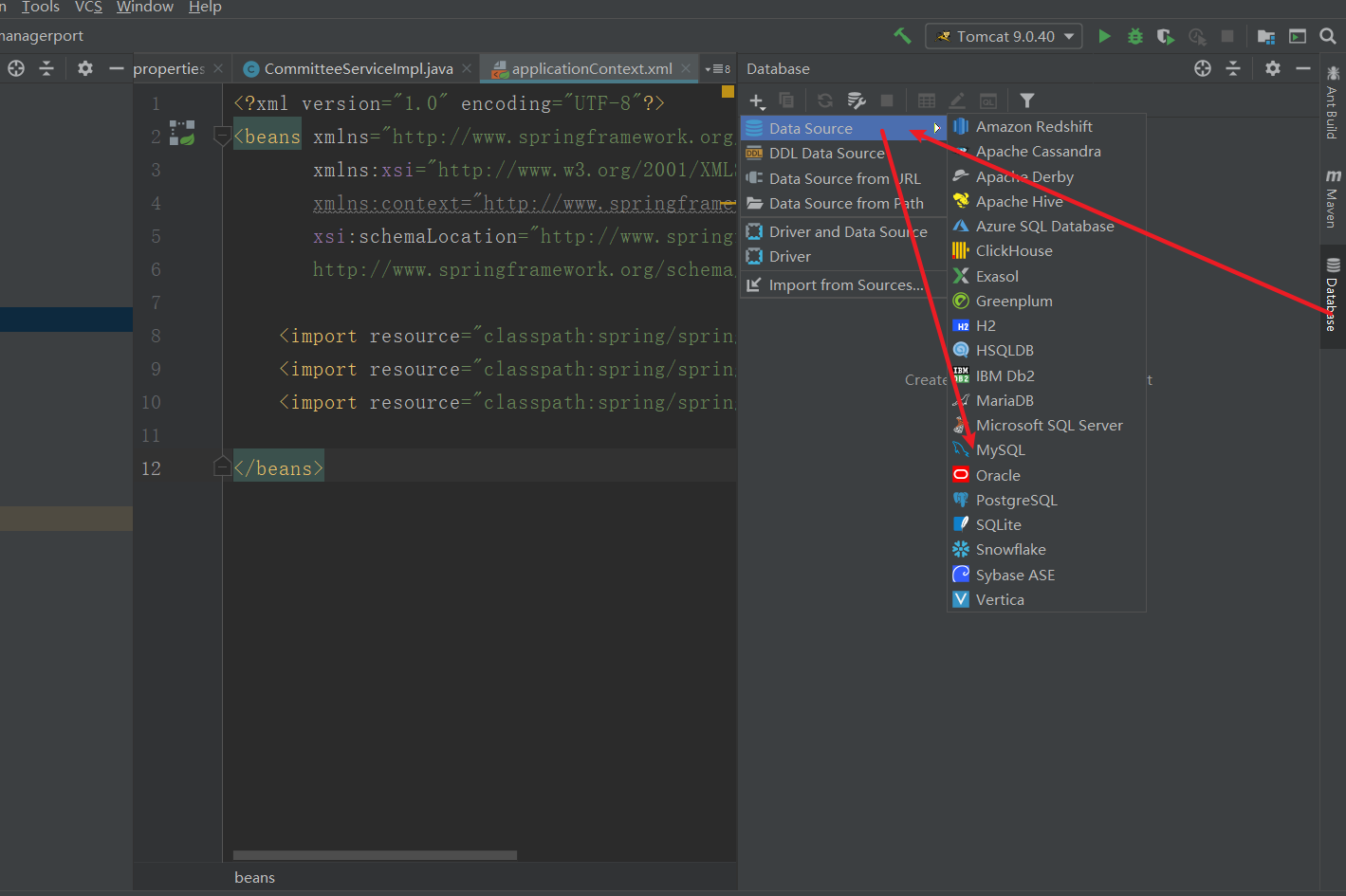The image size is (1346, 896).
Task: Select MySQL data source
Action: click(x=1046, y=449)
